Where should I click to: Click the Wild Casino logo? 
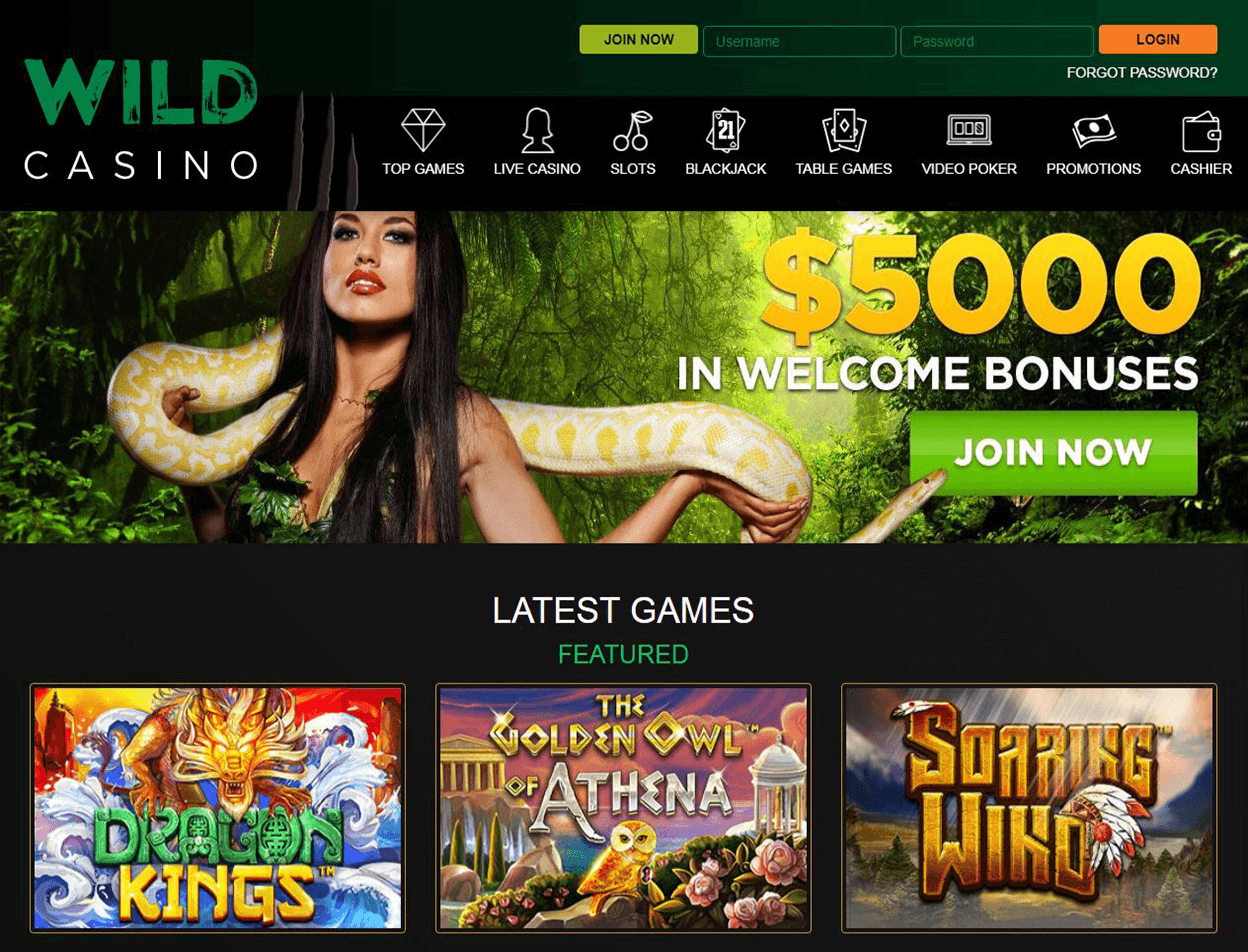pos(141,119)
